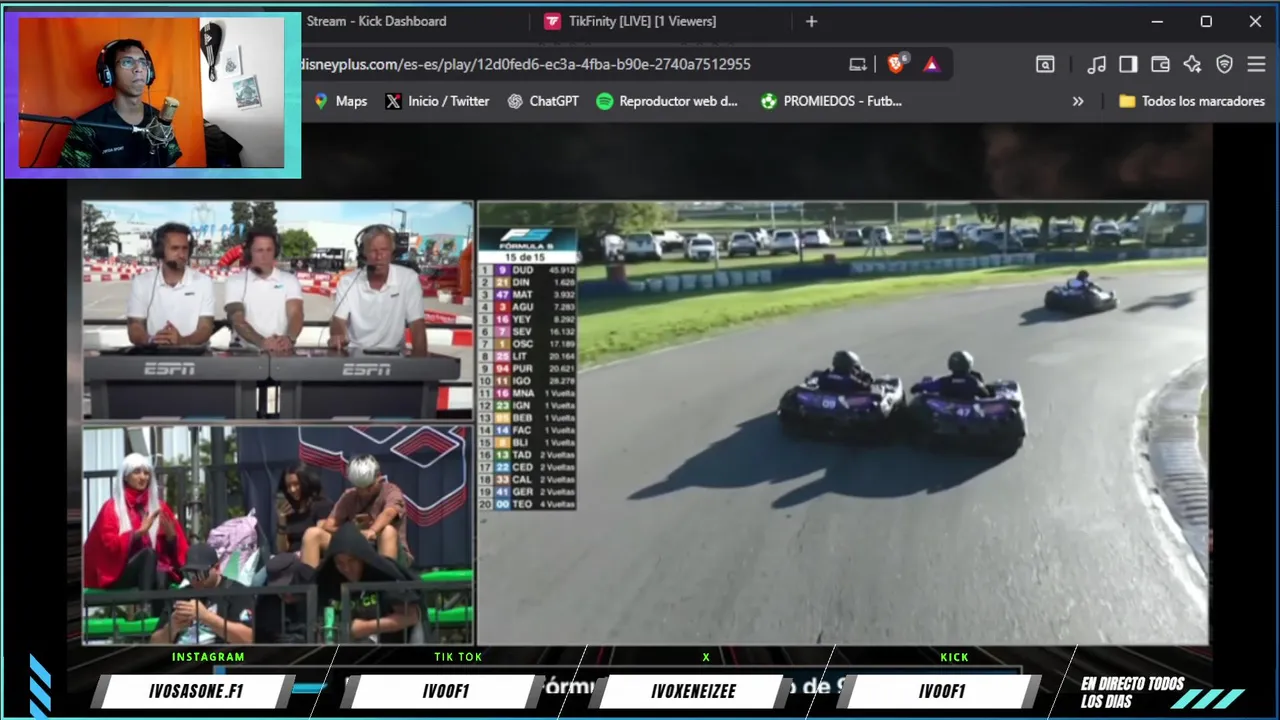Switch to TikFinity [LIVE] tab
Image resolution: width=1280 pixels, height=720 pixels.
(x=642, y=21)
